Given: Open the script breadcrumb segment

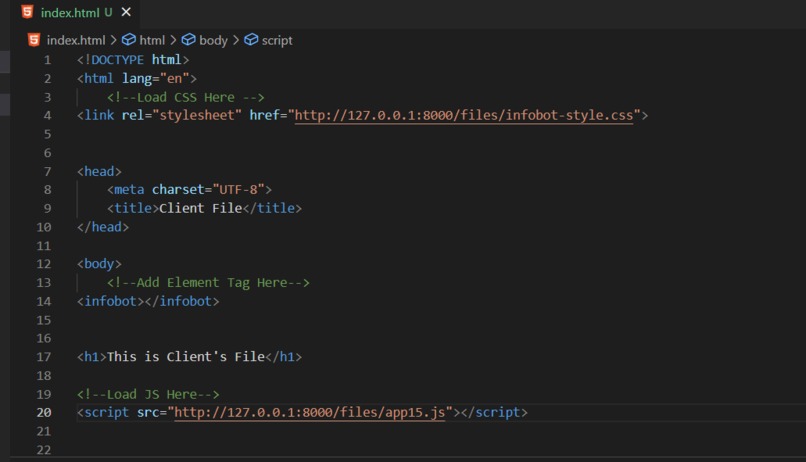Looking at the screenshot, I should click(277, 40).
